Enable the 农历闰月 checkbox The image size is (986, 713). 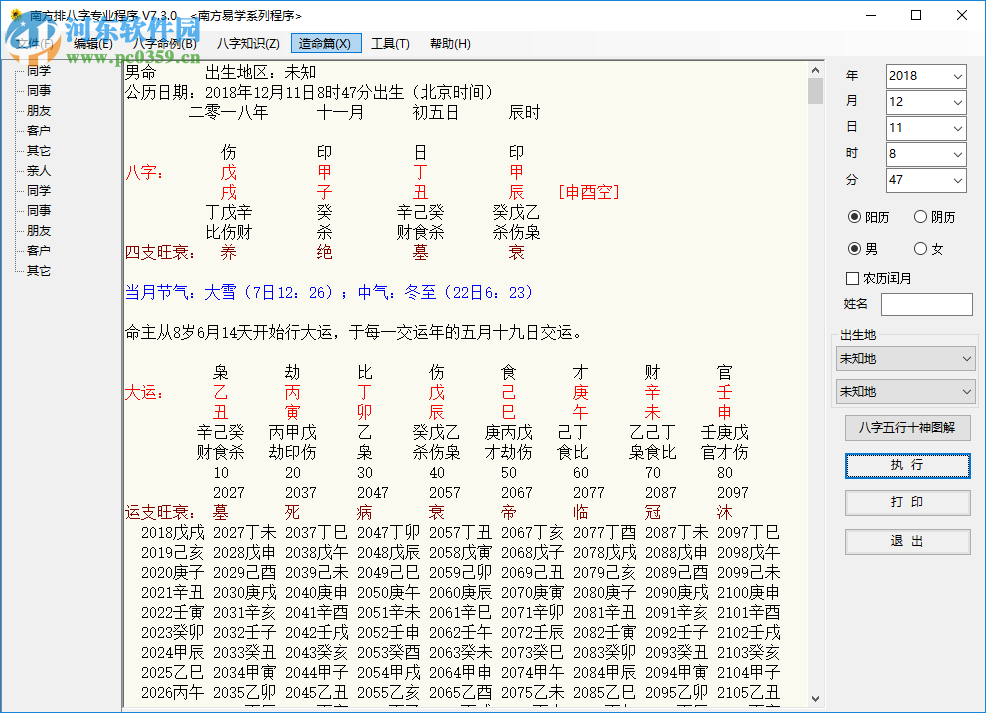853,278
